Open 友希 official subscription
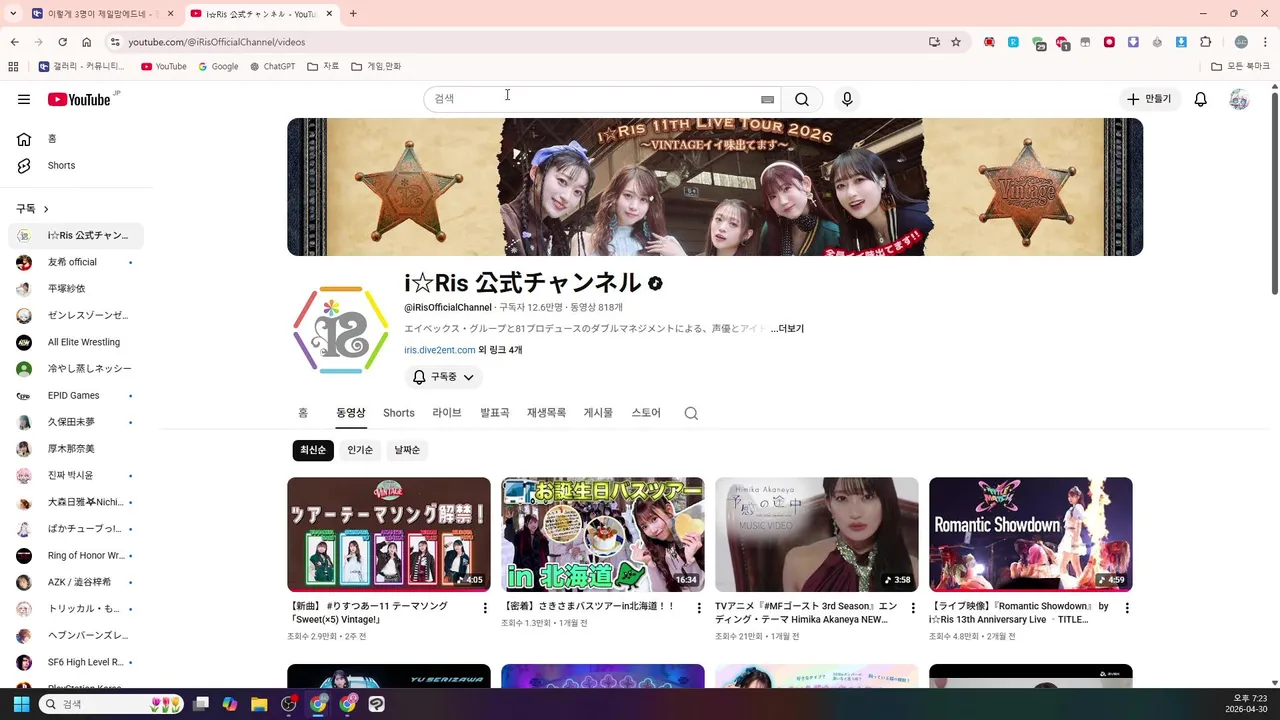Viewport: 1280px width, 720px height. click(x=76, y=262)
